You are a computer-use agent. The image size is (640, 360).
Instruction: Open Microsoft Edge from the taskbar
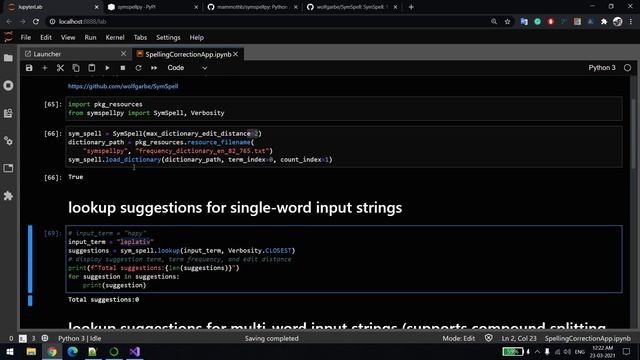pyautogui.click(x=73, y=351)
